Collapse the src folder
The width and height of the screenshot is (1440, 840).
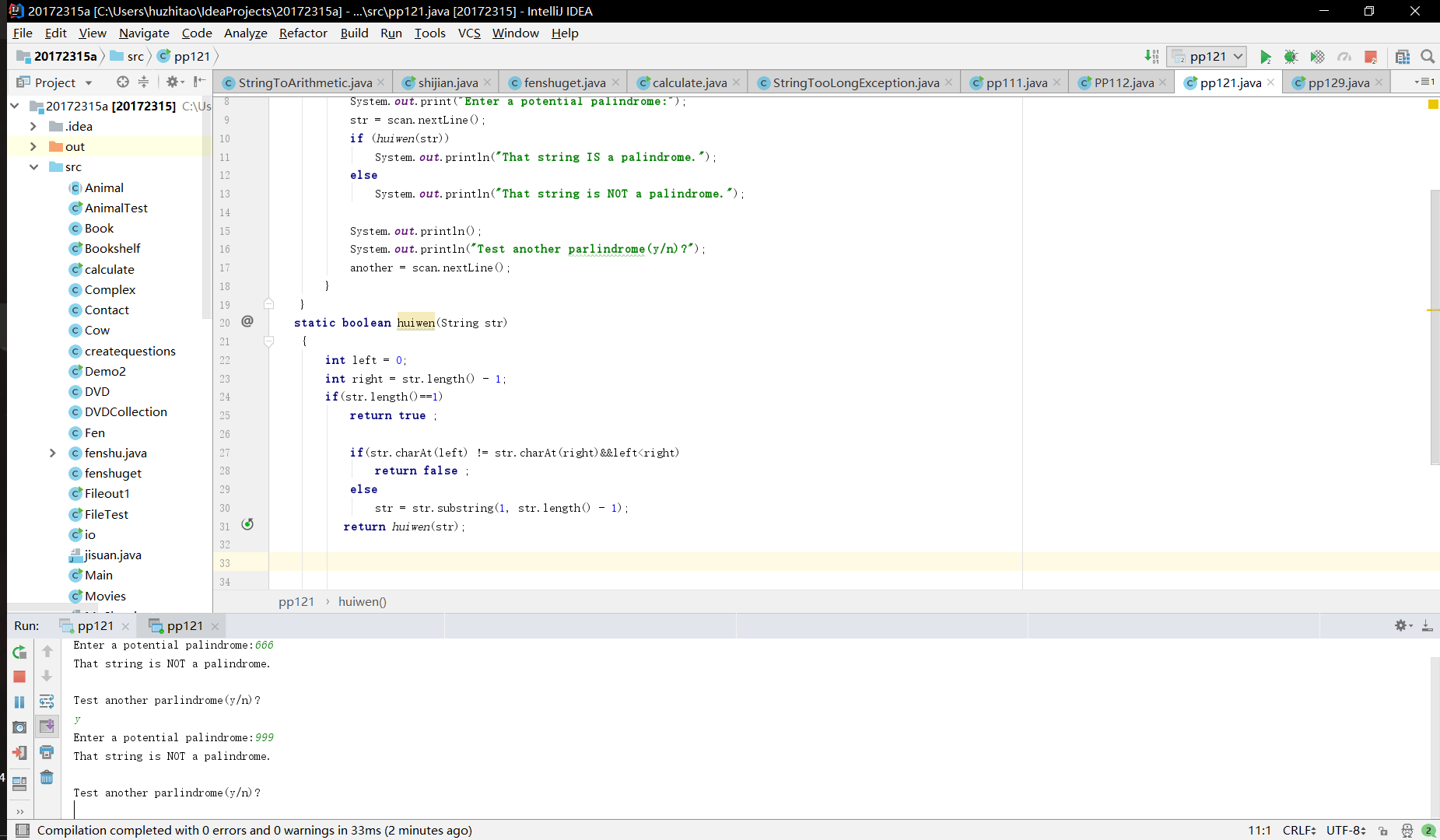tap(33, 166)
